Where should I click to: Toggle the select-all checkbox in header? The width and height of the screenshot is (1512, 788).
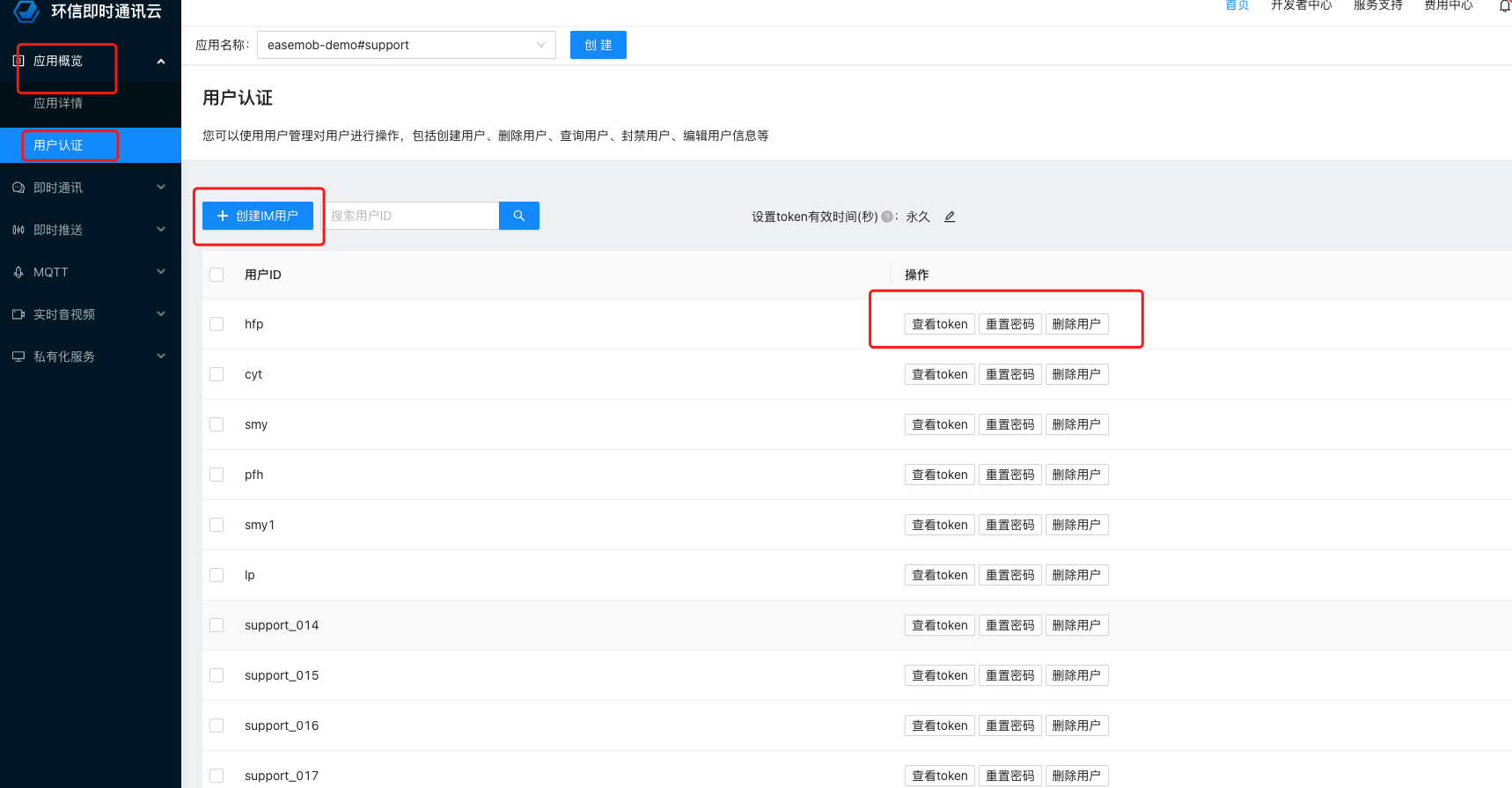pyautogui.click(x=217, y=275)
